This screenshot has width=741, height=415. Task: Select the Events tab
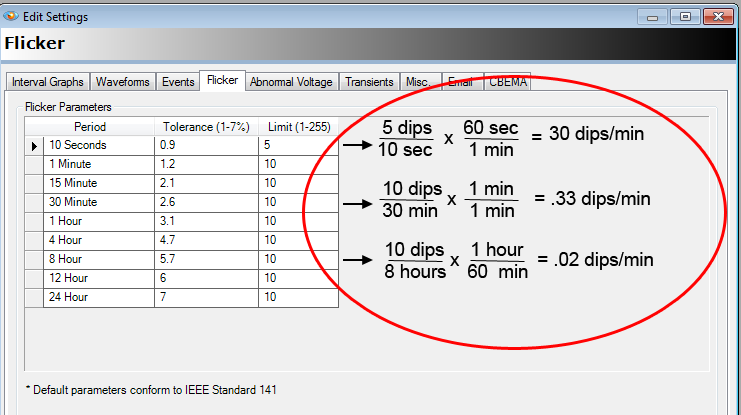coord(176,82)
